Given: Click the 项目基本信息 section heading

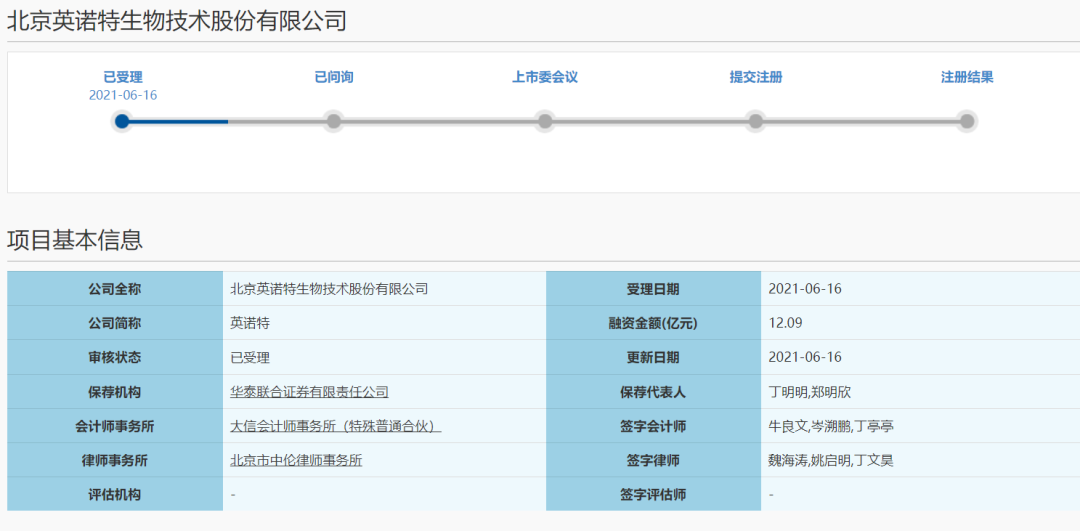Looking at the screenshot, I should click(75, 240).
